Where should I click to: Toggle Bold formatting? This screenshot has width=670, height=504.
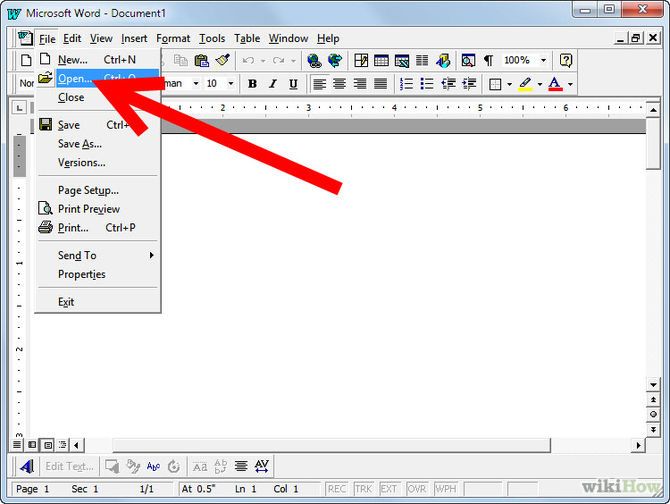(252, 84)
